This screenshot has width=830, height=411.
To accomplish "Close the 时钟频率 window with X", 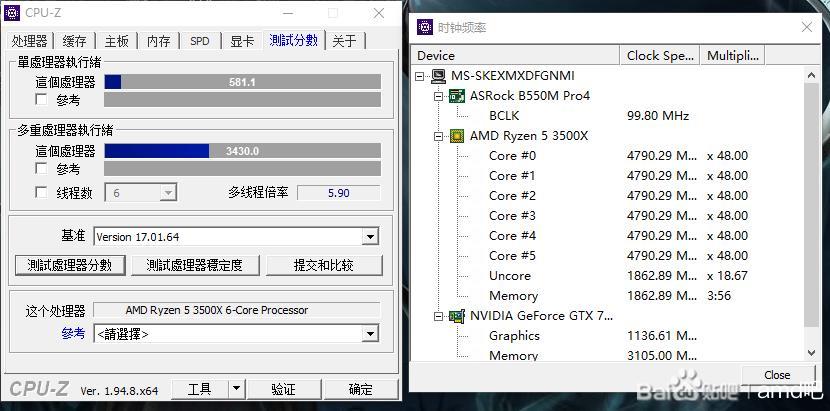I will 807,27.
